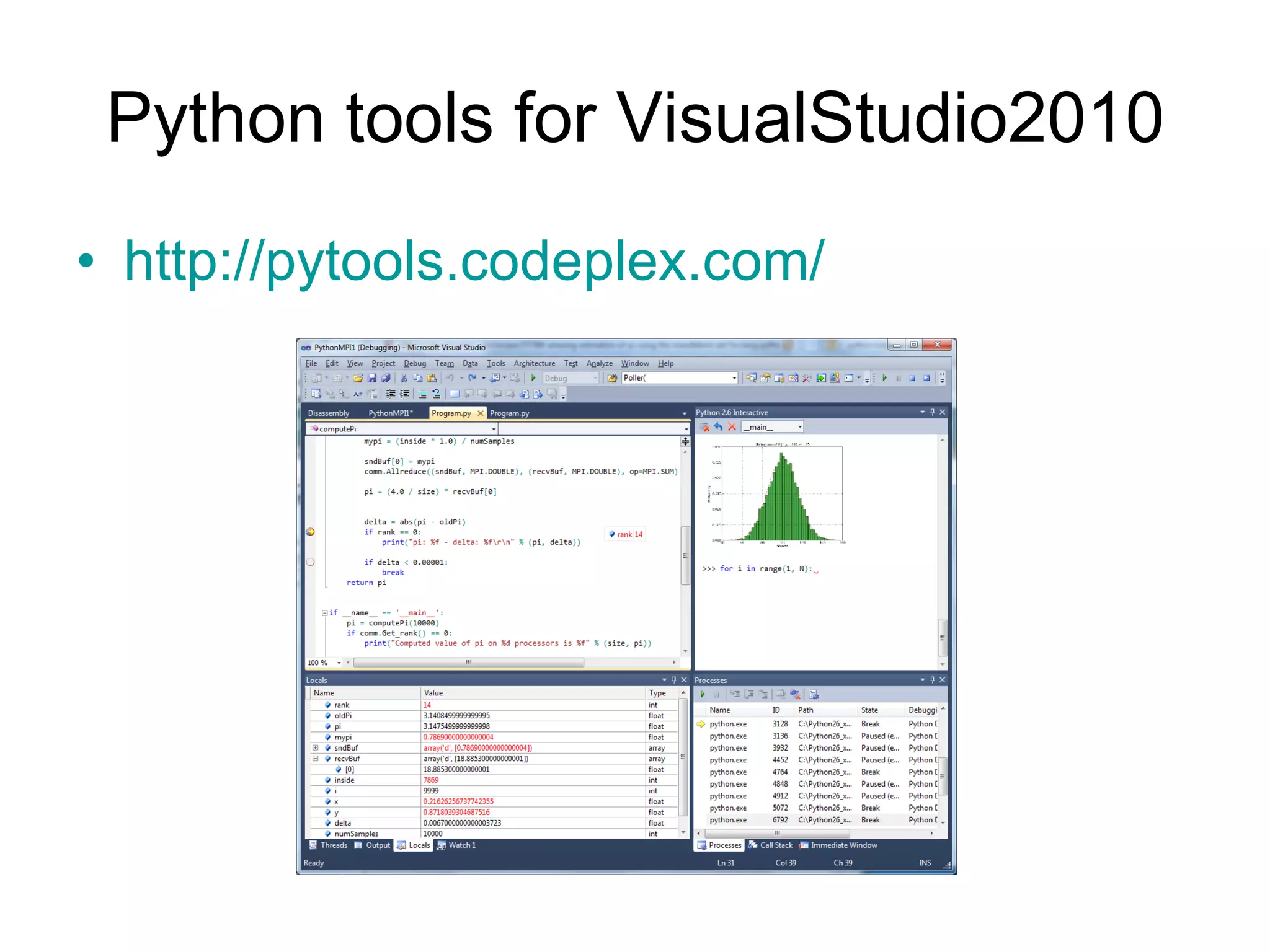
Task: Expand the sndBuf variable in Locals
Action: pyautogui.click(x=315, y=747)
